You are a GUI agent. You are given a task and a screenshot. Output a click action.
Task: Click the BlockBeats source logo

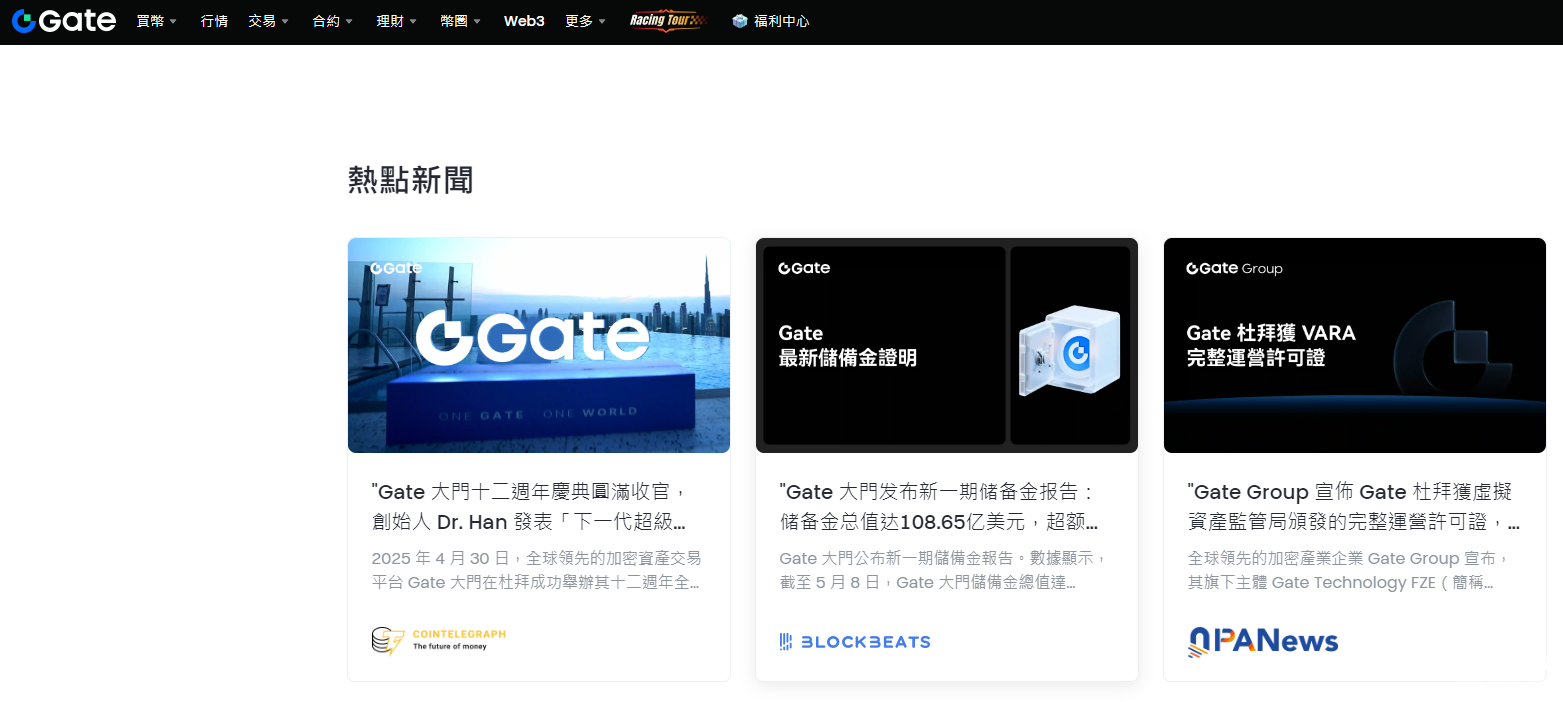click(855, 642)
